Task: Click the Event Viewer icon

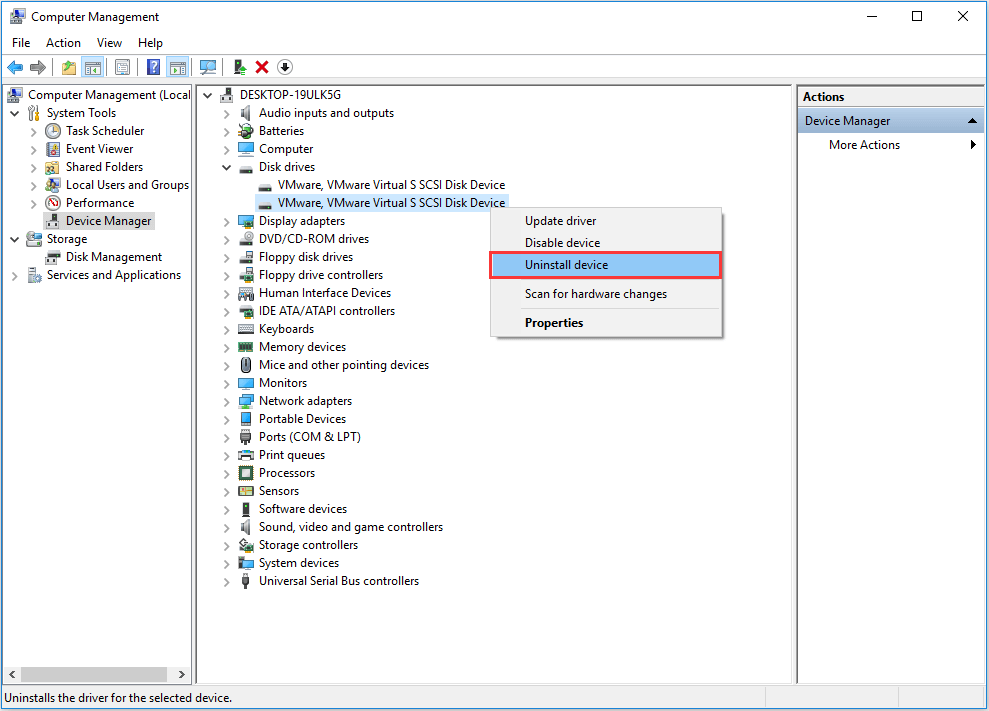Action: [x=53, y=150]
